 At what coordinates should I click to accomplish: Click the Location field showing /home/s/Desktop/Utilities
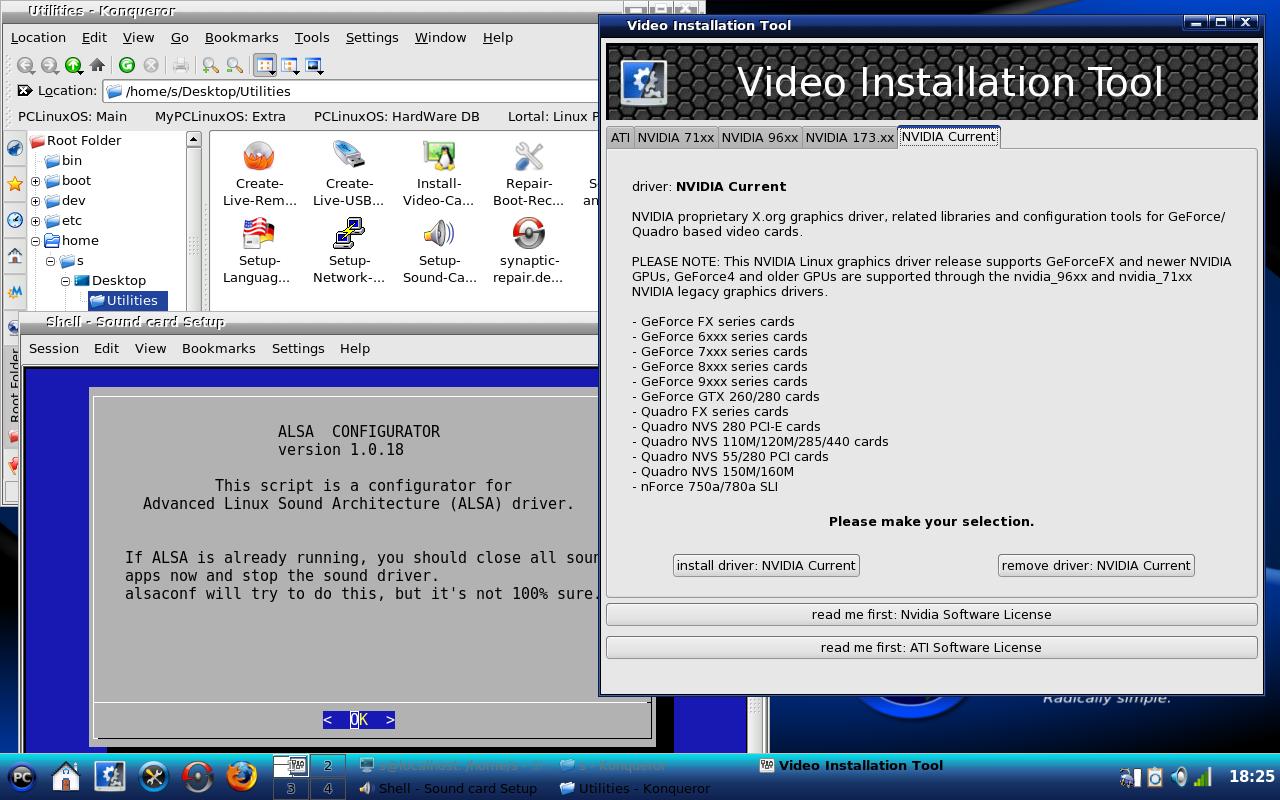coord(350,91)
